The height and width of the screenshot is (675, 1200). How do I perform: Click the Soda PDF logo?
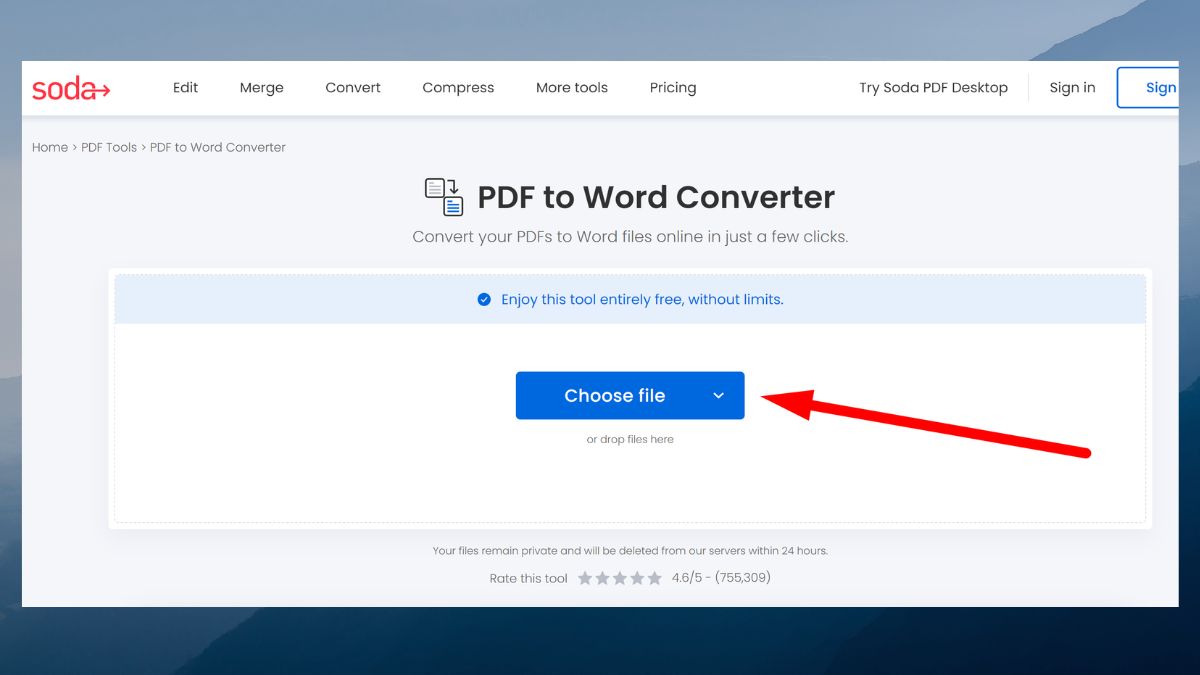click(x=71, y=88)
